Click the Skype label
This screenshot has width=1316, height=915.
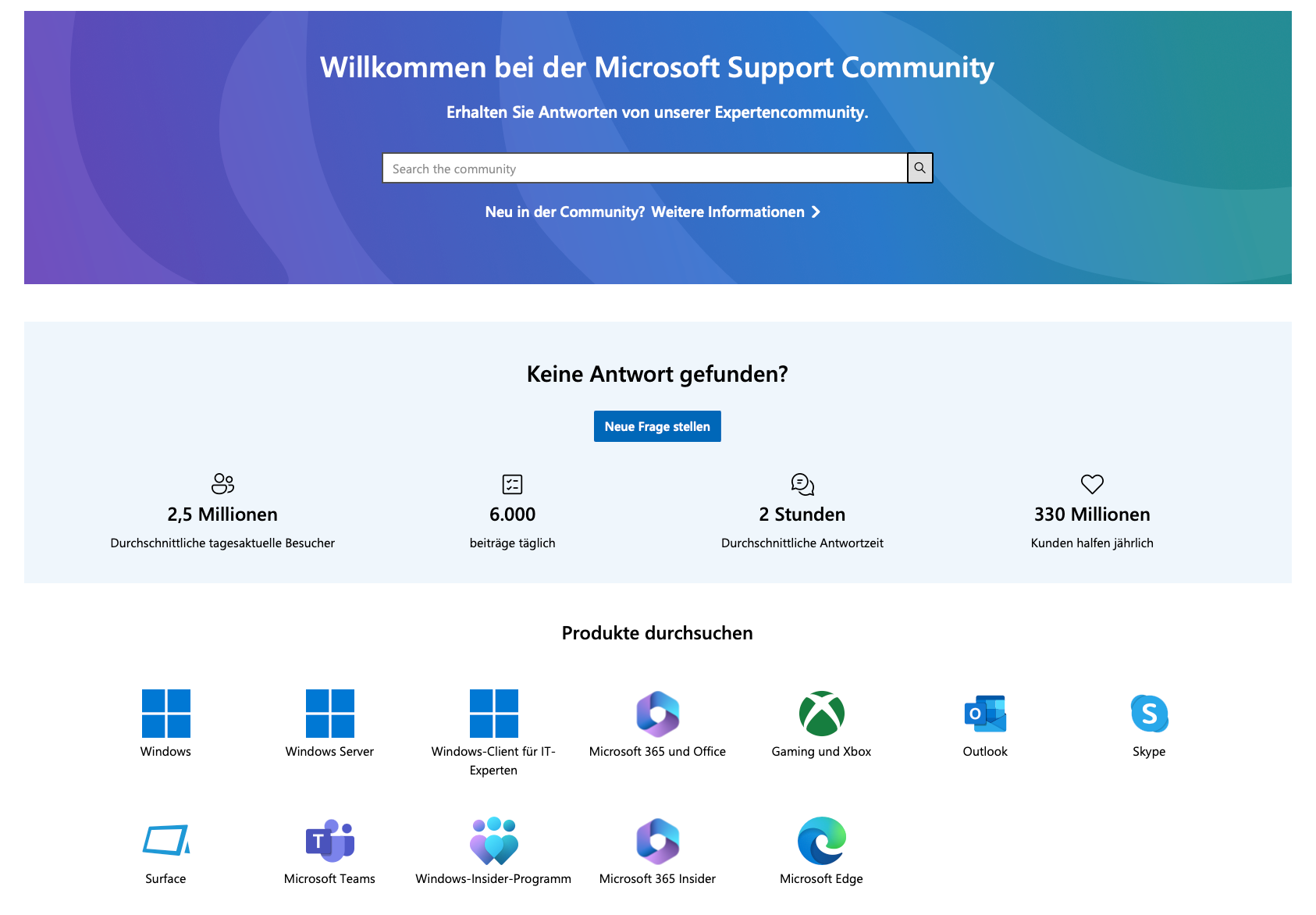click(x=1149, y=751)
